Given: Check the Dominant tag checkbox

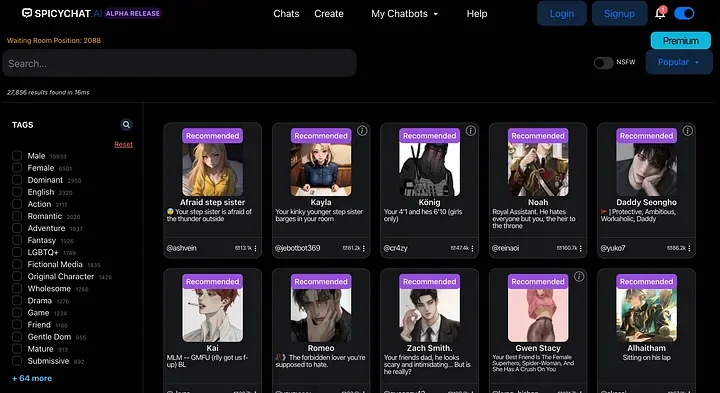Looking at the screenshot, I should (17, 180).
